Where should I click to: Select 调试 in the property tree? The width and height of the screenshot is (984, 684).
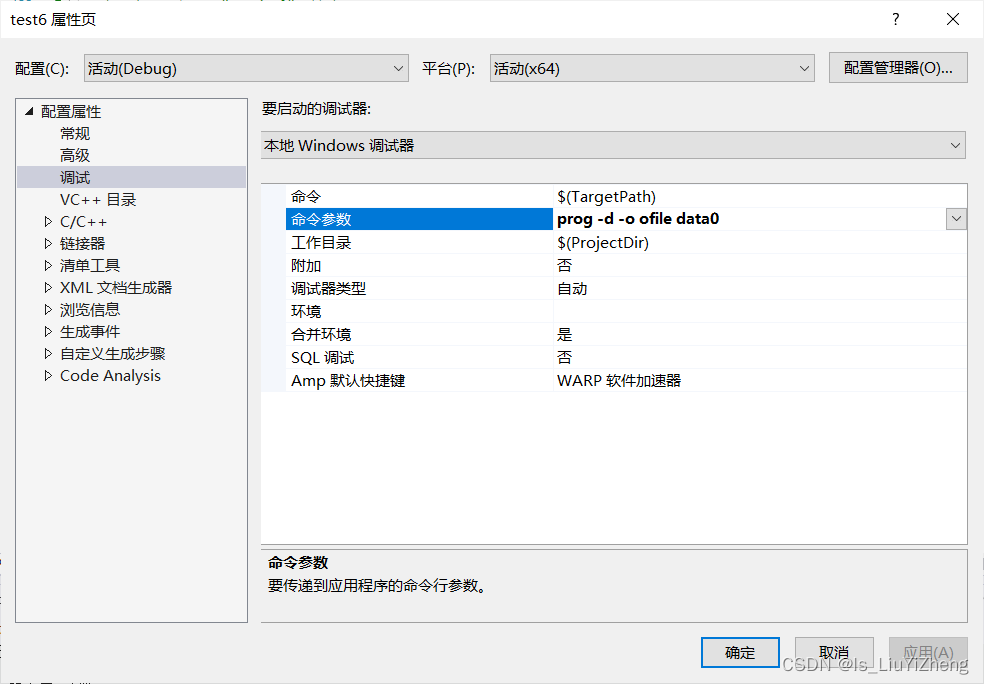click(75, 178)
